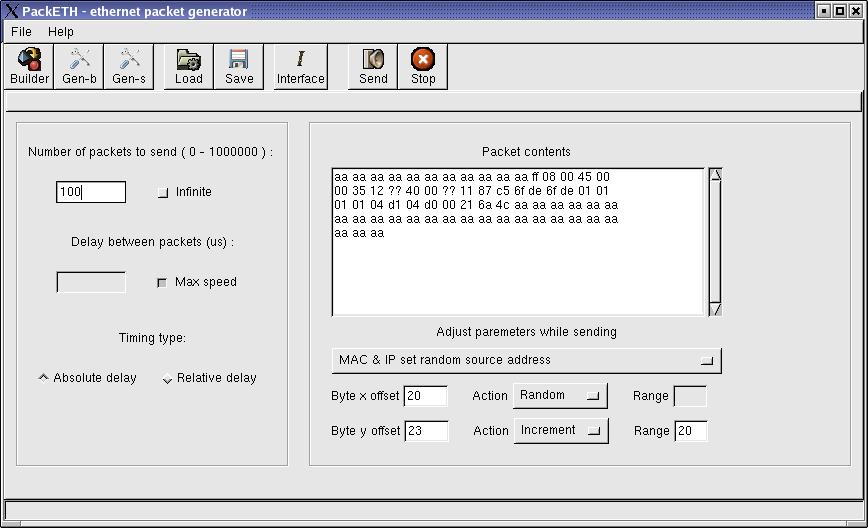This screenshot has height=528, width=868.
Task: Open the Builder tool
Action: pyautogui.click(x=29, y=66)
